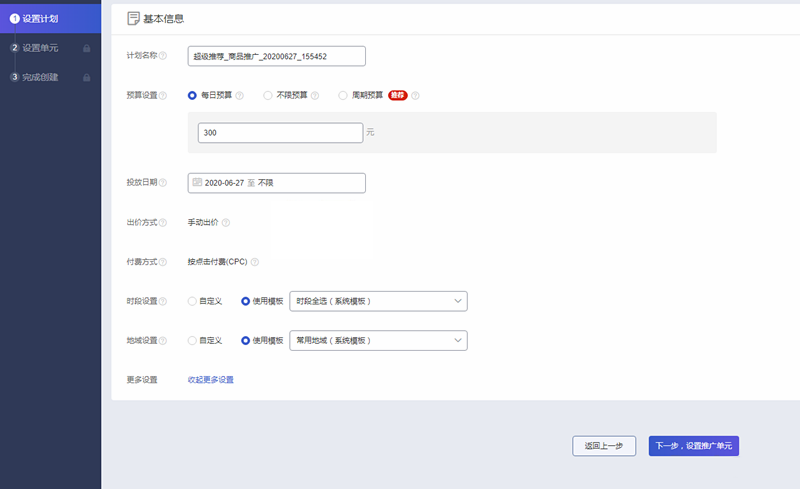Click help icon beside 预算设置 label

(163, 95)
